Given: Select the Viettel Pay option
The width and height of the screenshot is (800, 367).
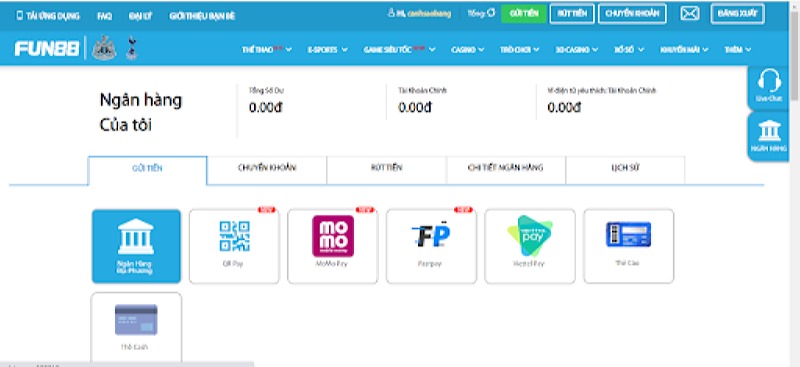Looking at the screenshot, I should (530, 246).
